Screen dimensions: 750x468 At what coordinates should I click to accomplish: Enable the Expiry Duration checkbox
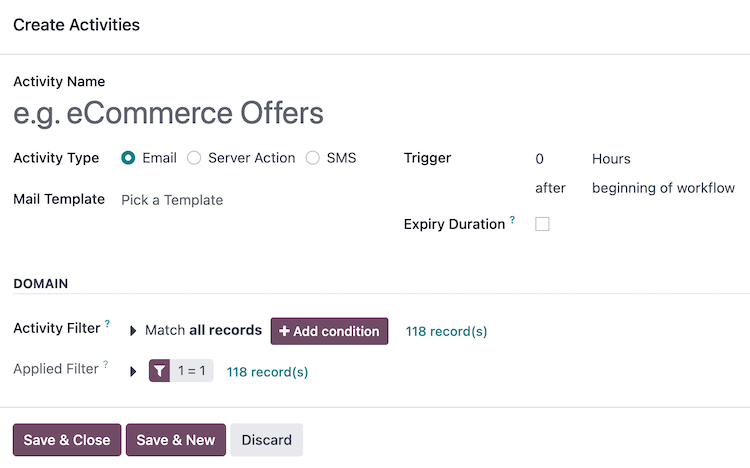click(x=542, y=224)
